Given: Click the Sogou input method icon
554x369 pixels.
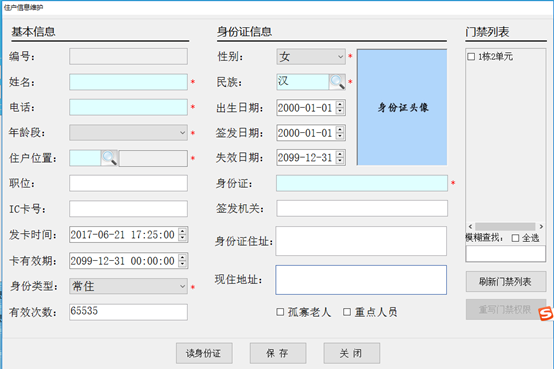Looking at the screenshot, I should [x=546, y=314].
